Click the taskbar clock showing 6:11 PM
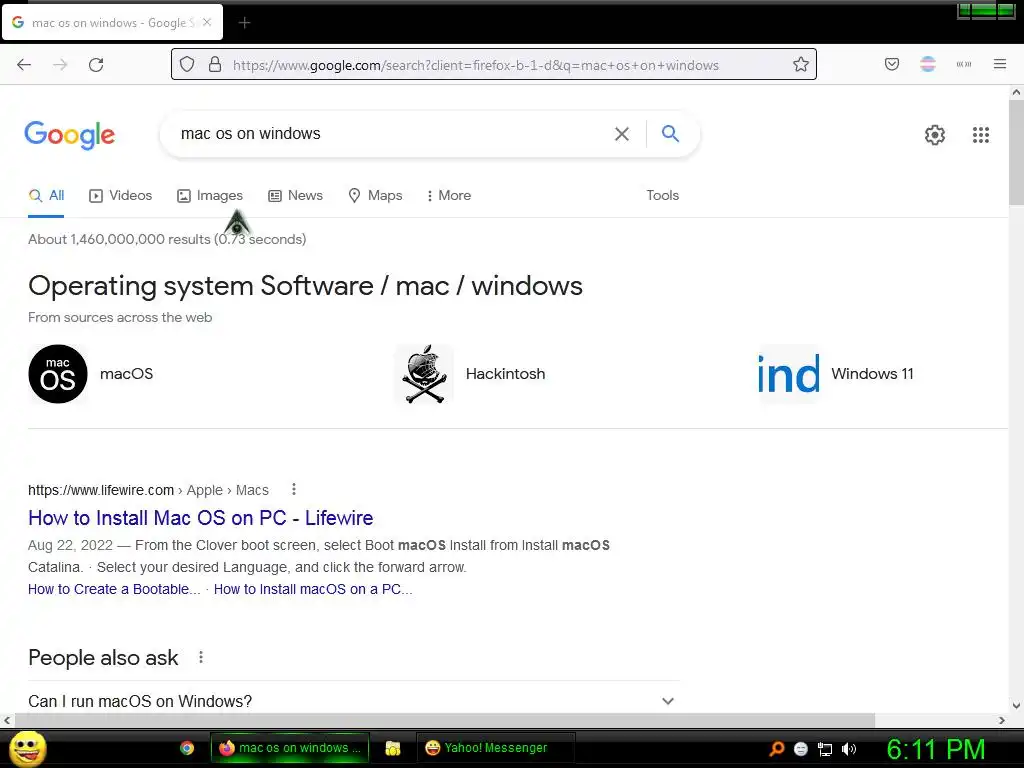This screenshot has height=768, width=1024. pos(935,750)
